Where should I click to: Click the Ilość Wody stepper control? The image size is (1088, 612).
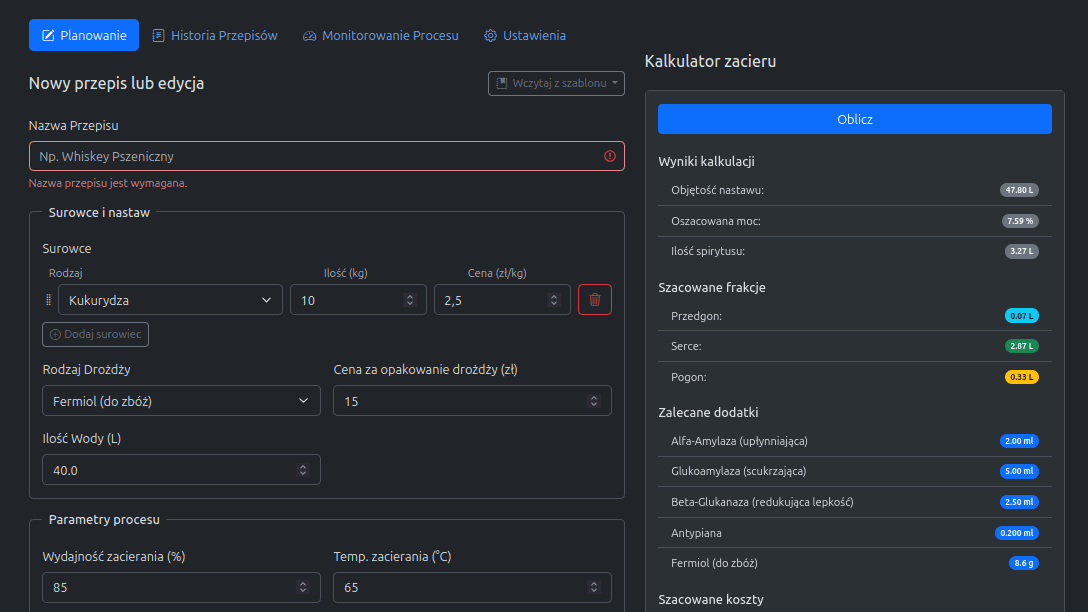303,470
